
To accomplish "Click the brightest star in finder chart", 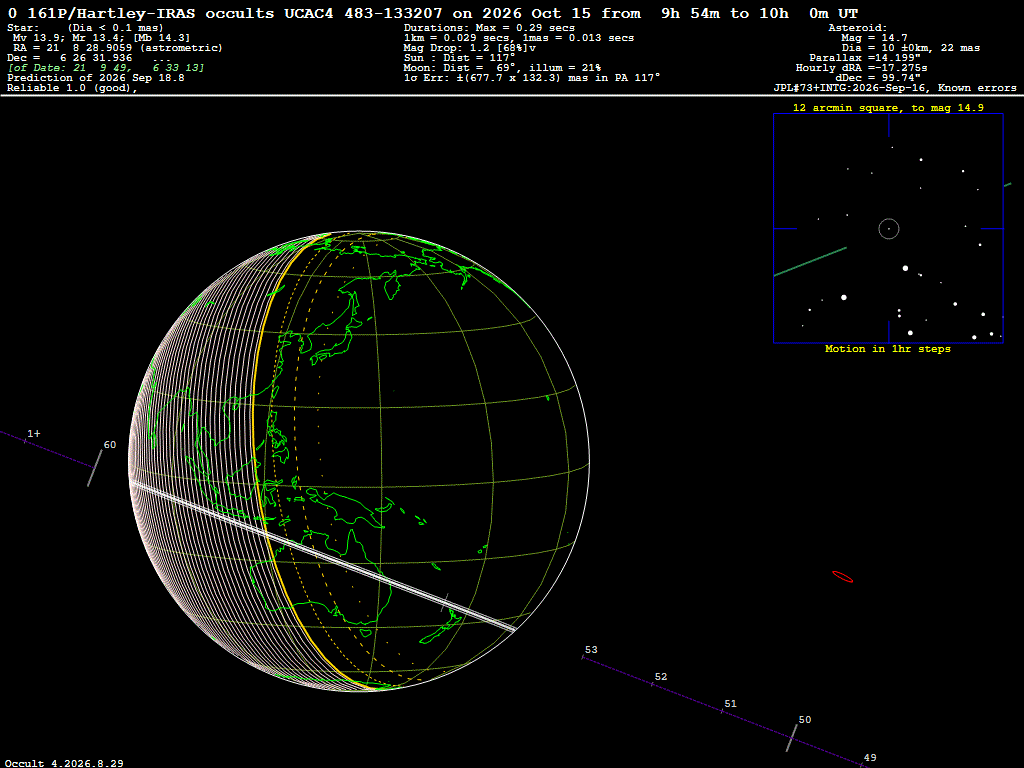I will [844, 297].
